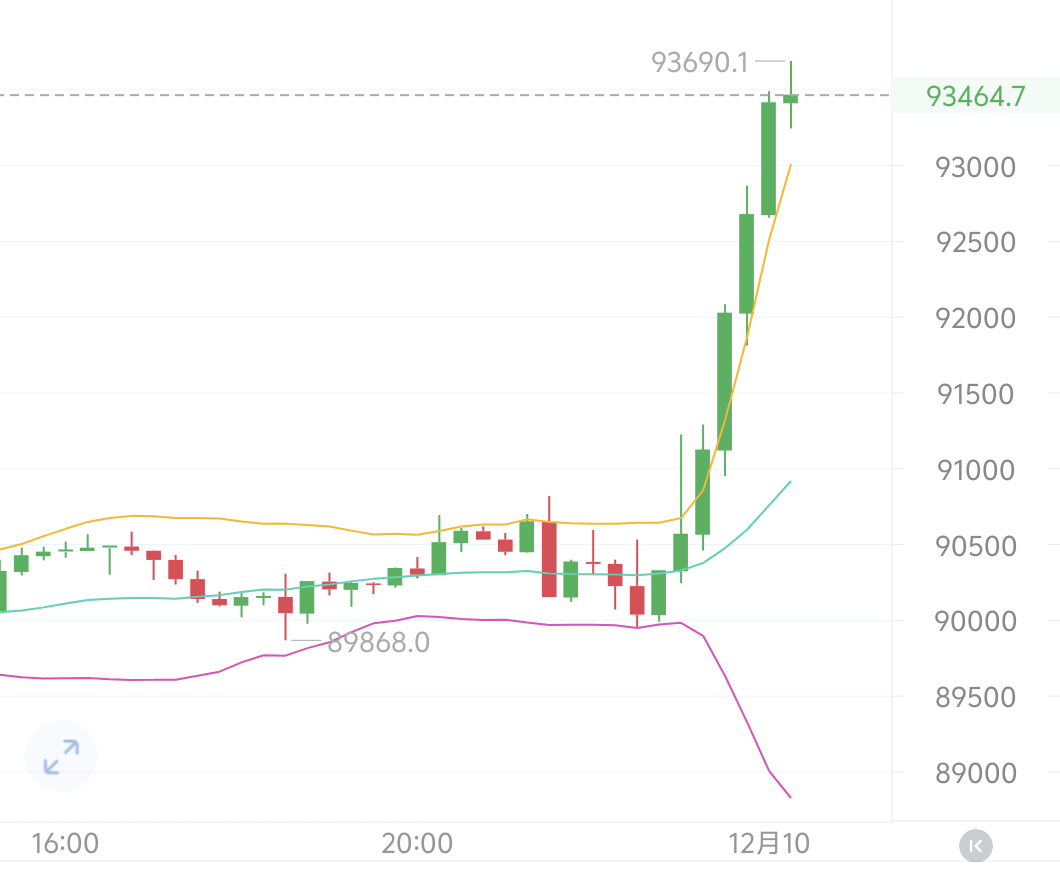Click the 91000 price axis label
Viewport: 1060px width, 878px height.
coord(975,470)
